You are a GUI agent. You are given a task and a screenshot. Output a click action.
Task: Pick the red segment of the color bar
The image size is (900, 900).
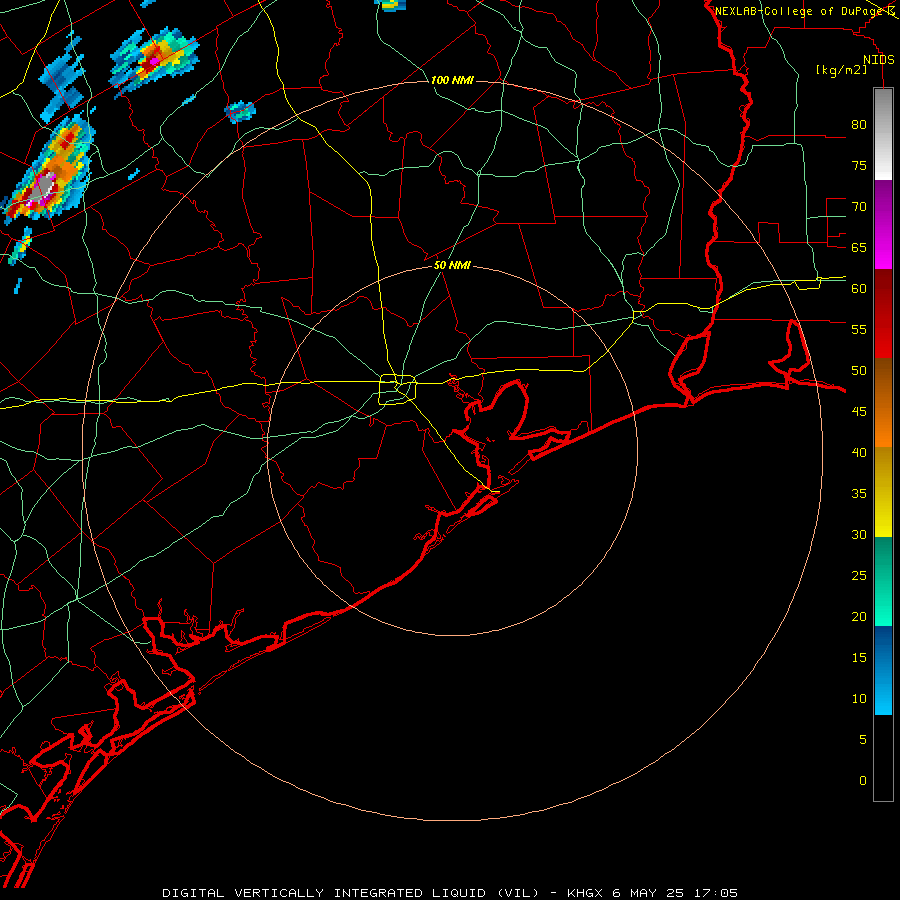click(x=883, y=313)
